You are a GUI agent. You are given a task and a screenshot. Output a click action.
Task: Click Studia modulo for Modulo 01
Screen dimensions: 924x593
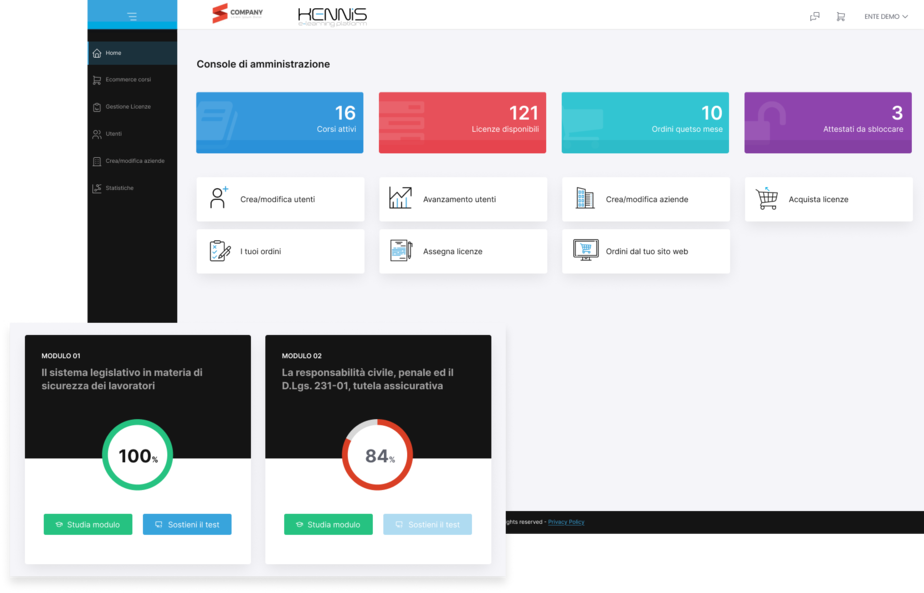(x=88, y=524)
